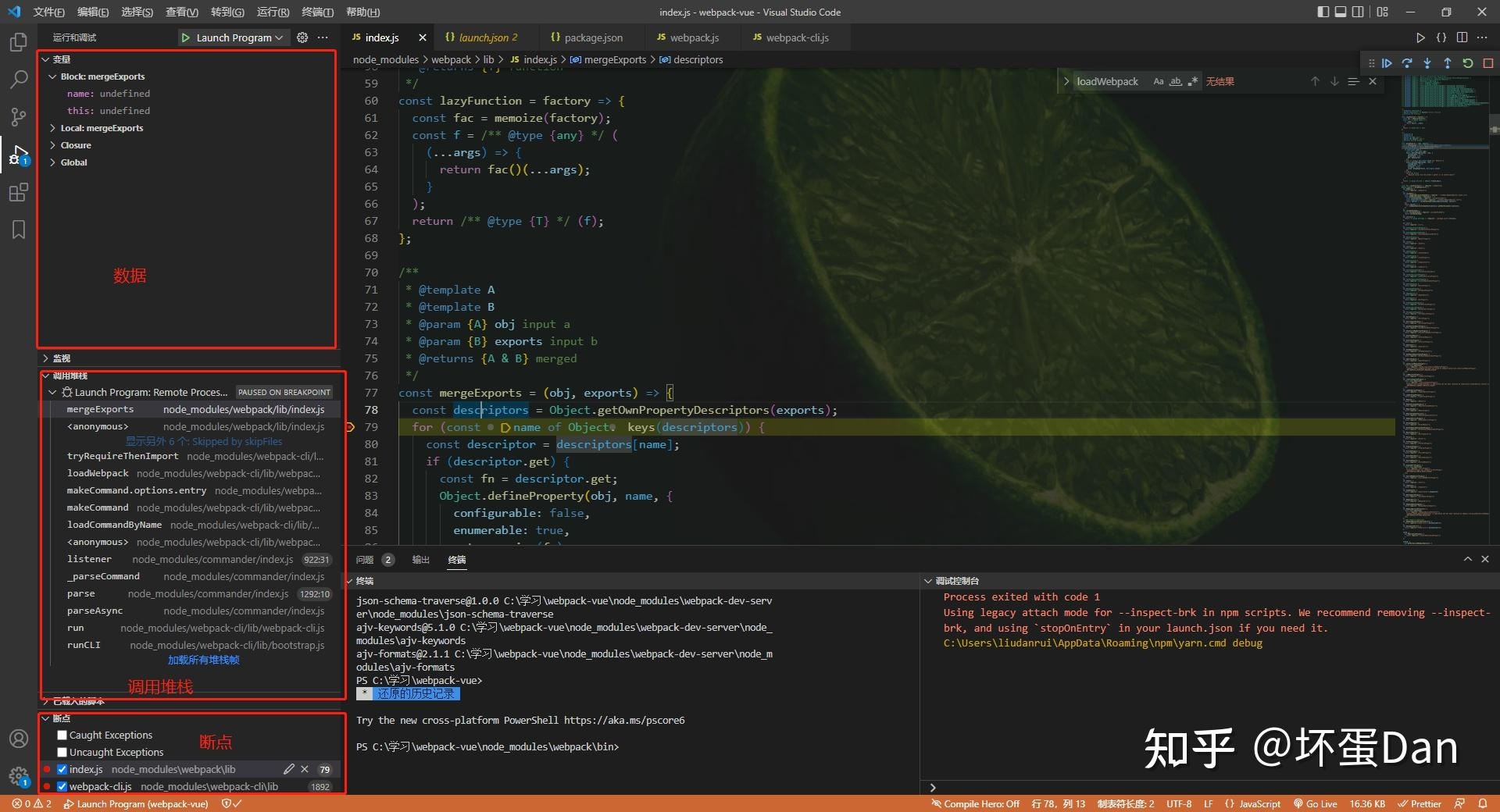Image resolution: width=1500 pixels, height=812 pixels.
Task: Click the Step Out debug icon
Action: point(1448,63)
